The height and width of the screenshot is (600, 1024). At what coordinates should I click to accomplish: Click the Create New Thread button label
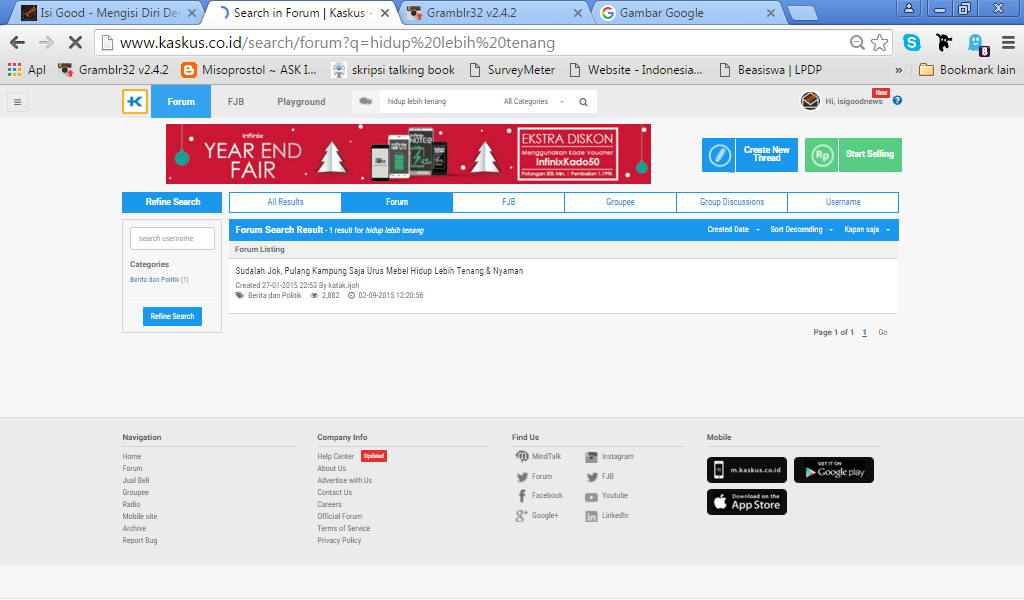click(767, 154)
